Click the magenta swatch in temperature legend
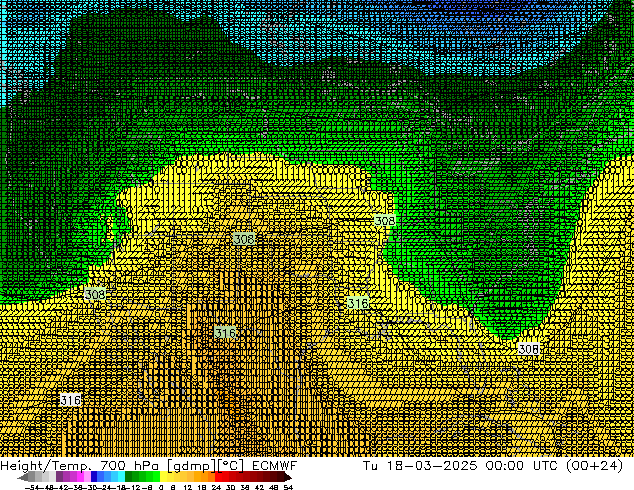 click(80, 477)
